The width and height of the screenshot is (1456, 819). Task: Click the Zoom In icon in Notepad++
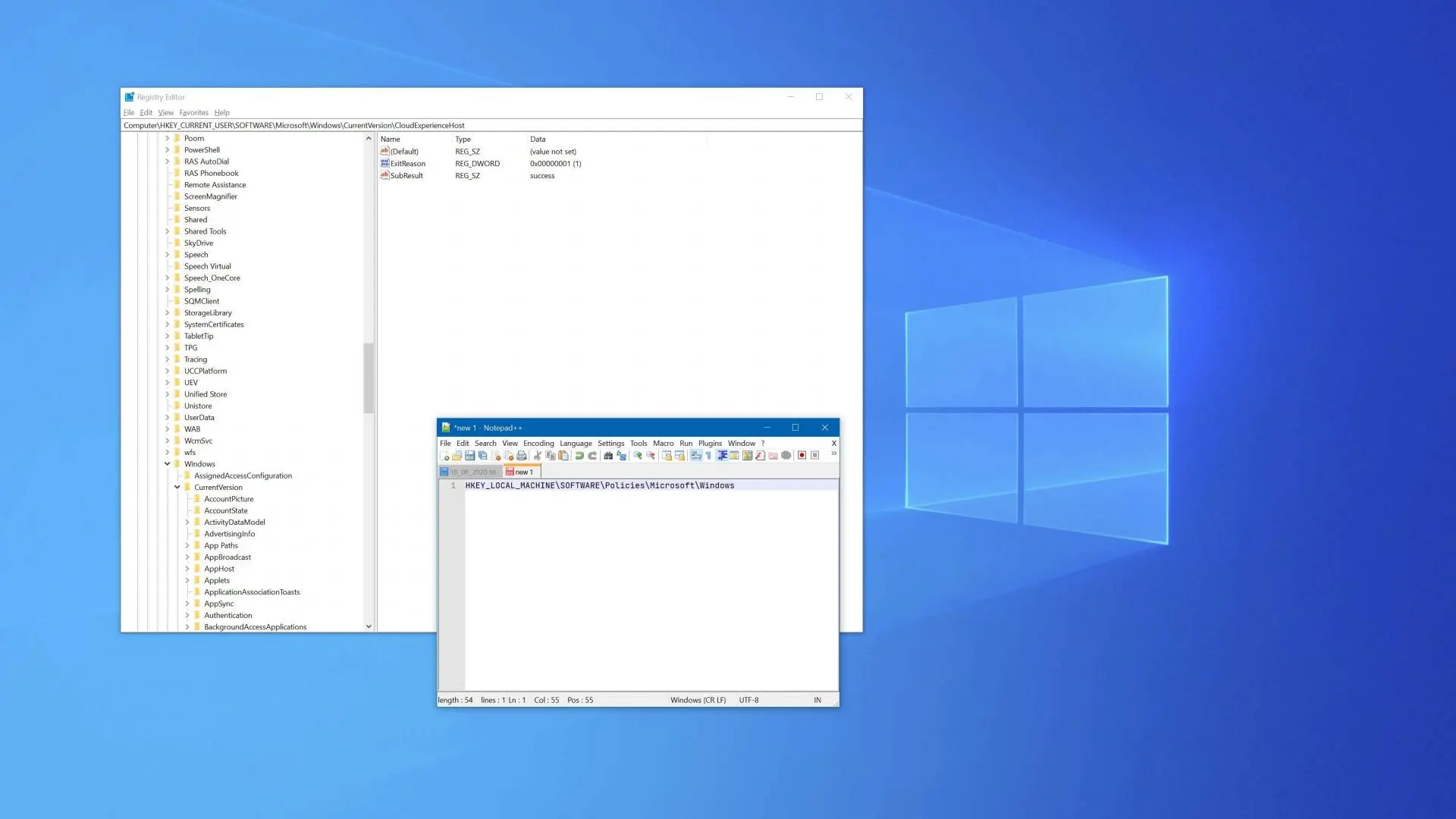pos(638,455)
